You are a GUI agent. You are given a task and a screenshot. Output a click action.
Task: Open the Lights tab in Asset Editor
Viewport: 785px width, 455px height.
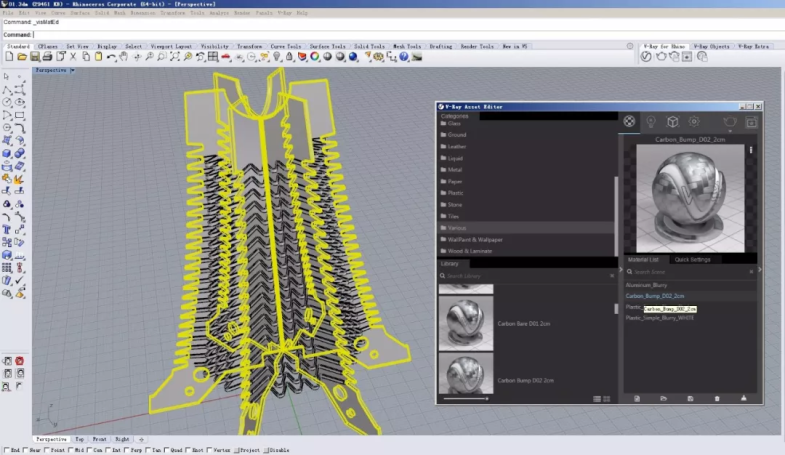[651, 121]
